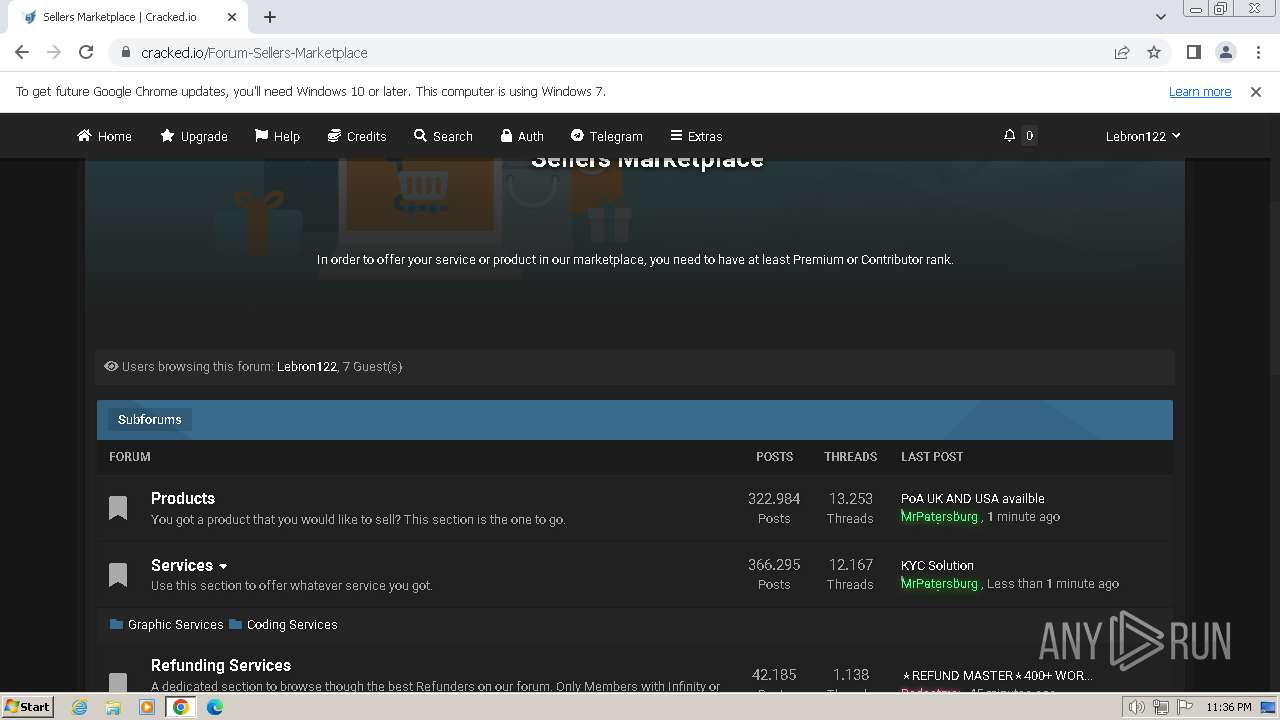This screenshot has height=720, width=1280.
Task: Click the volume speaker tray icon
Action: [1137, 707]
